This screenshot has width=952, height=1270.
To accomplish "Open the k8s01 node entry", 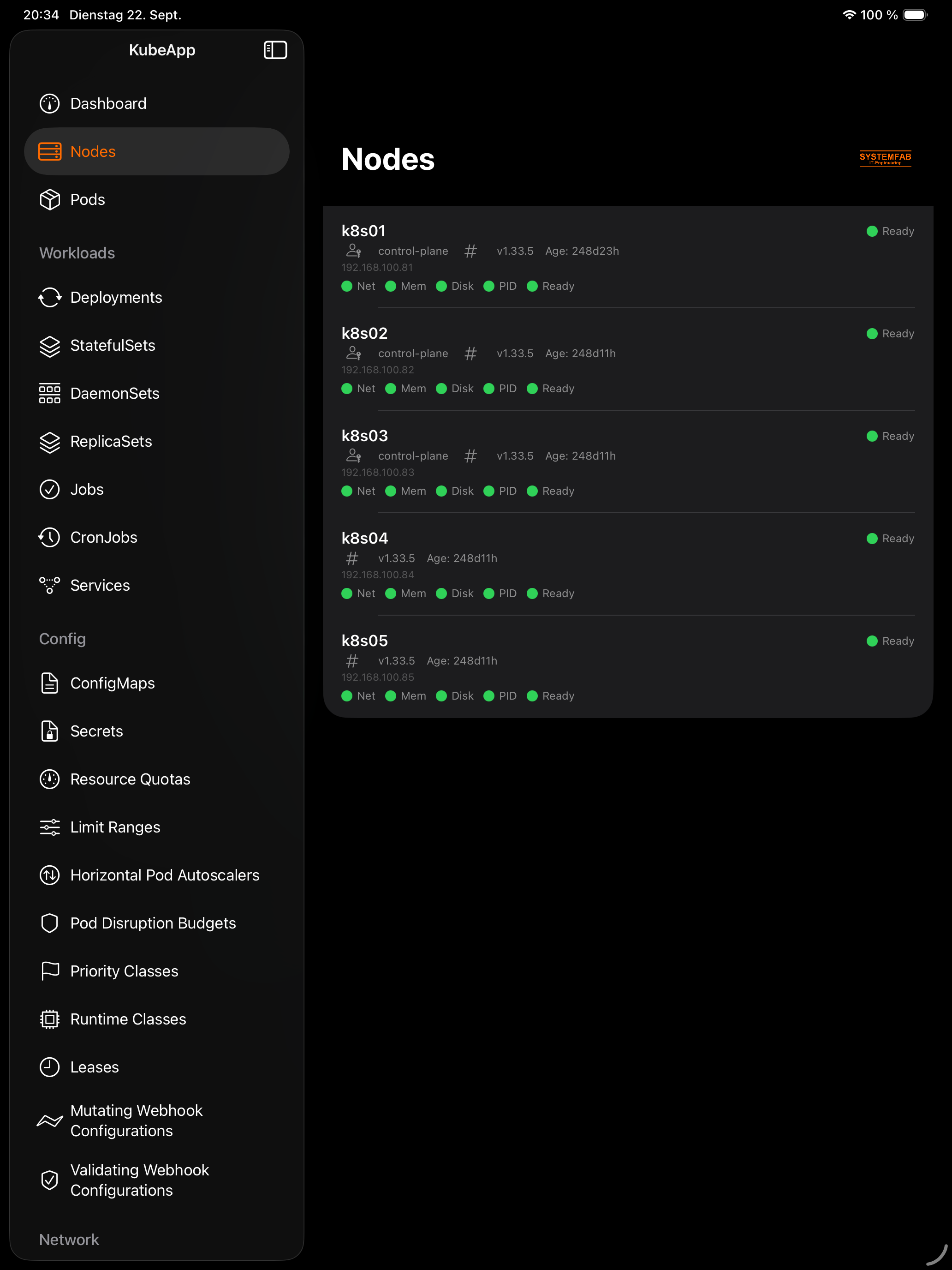I will click(x=628, y=257).
